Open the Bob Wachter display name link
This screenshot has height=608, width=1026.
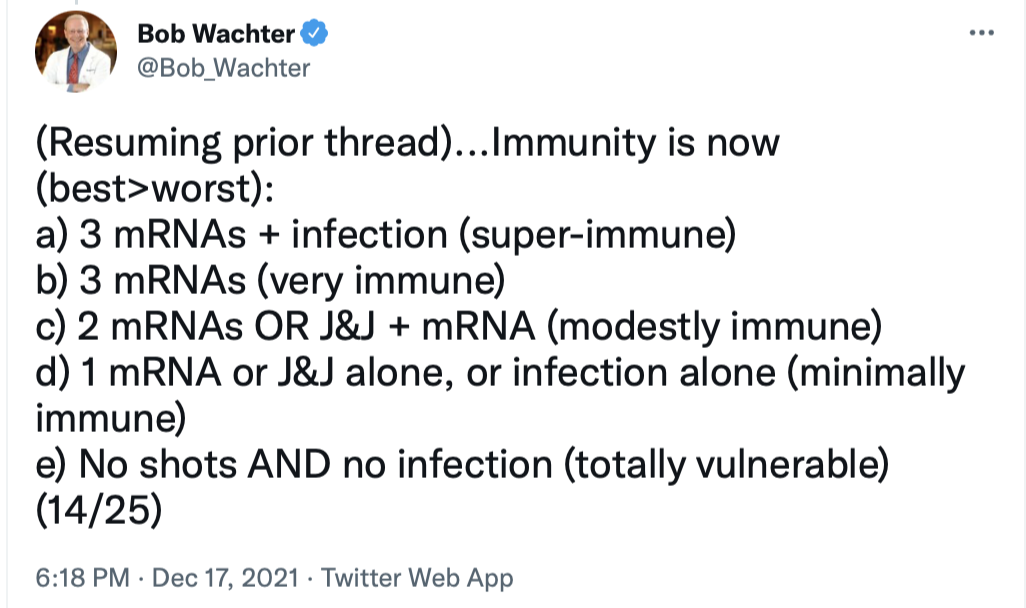(x=215, y=34)
